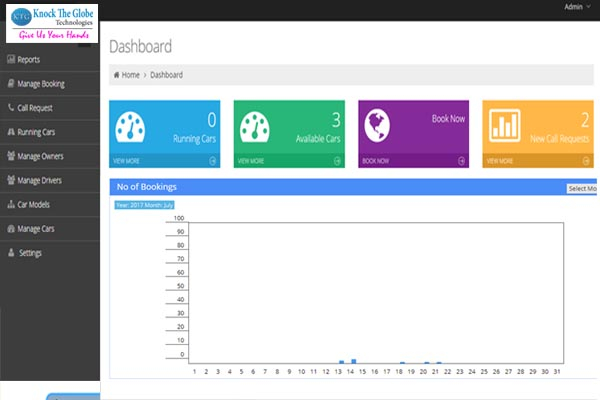
Task: Click arrow circle on New Call Requests footer
Action: click(x=586, y=161)
